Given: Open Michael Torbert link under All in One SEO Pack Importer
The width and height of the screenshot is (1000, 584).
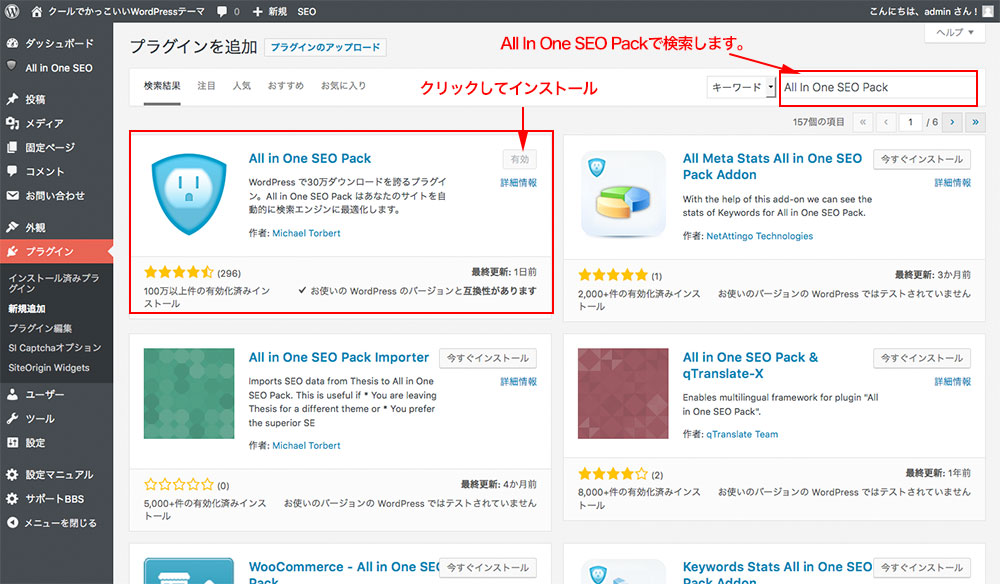Looking at the screenshot, I should coord(306,446).
